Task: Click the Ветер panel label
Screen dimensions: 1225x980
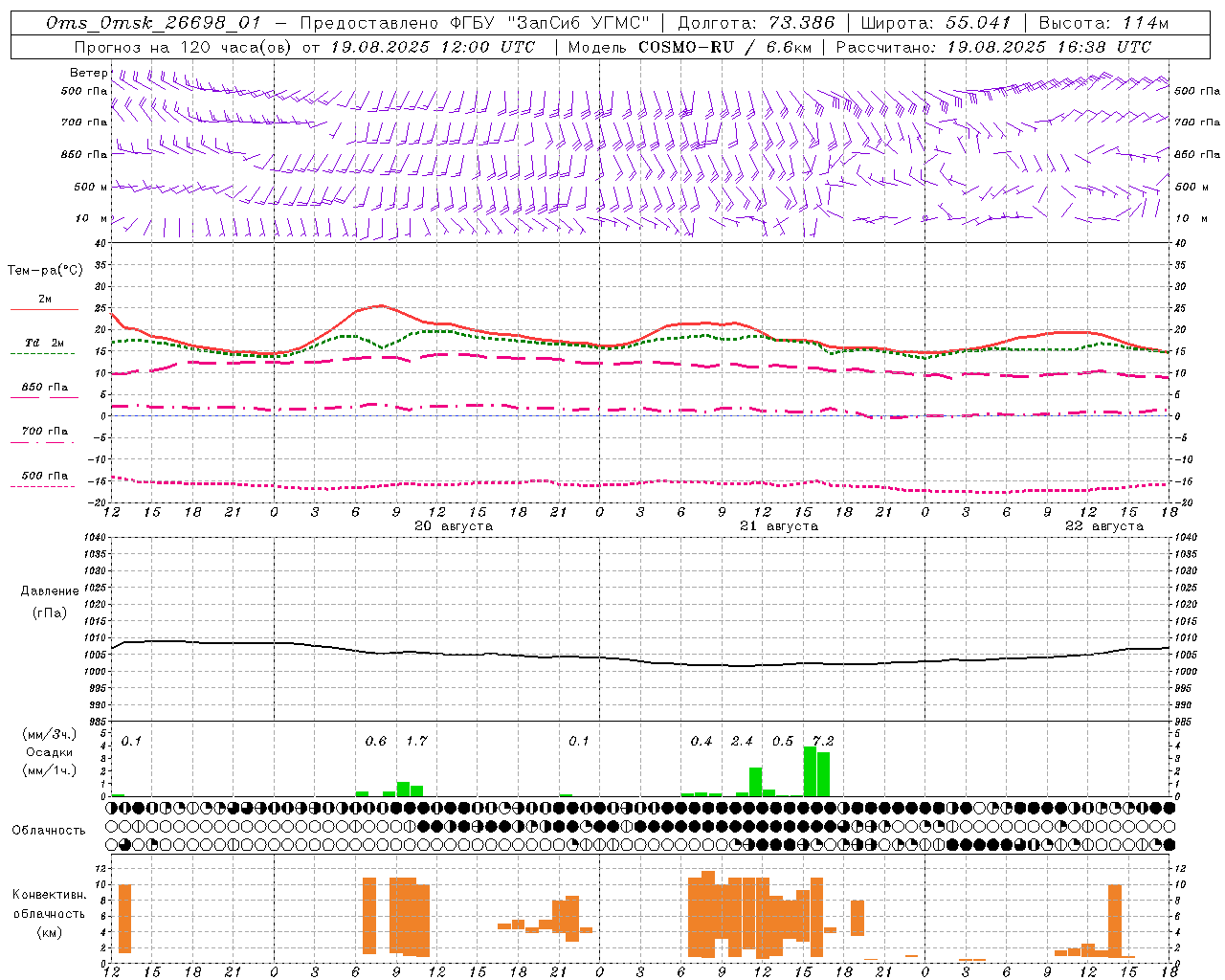Action: (89, 73)
